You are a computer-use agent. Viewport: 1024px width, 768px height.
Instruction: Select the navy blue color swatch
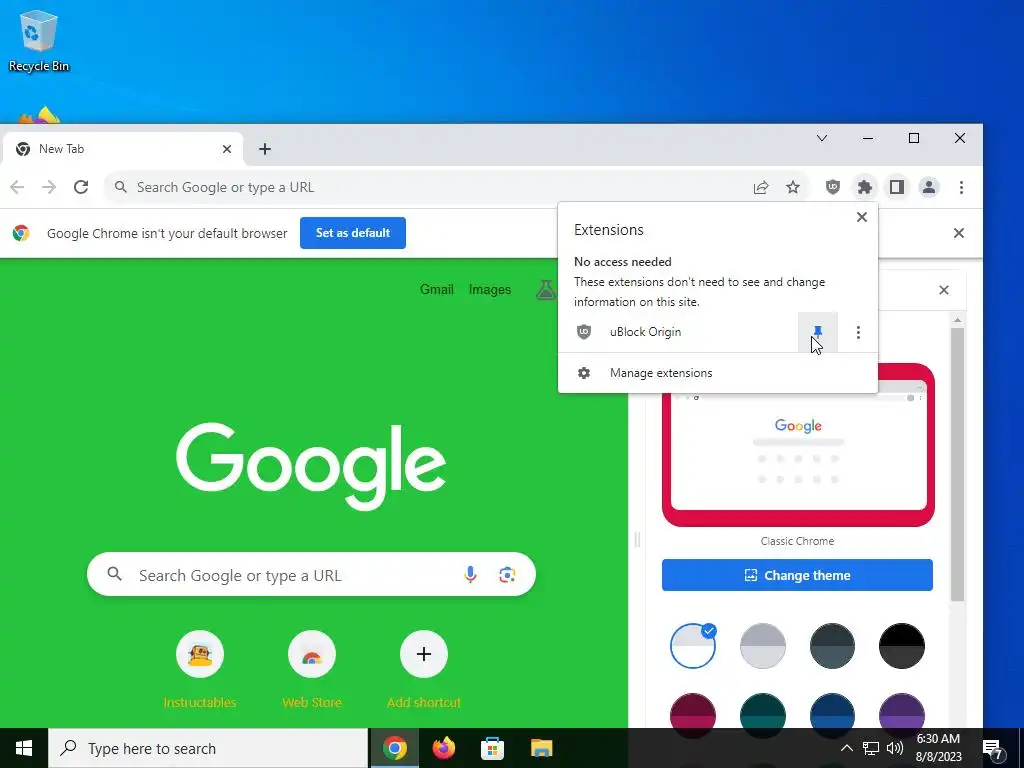click(832, 712)
